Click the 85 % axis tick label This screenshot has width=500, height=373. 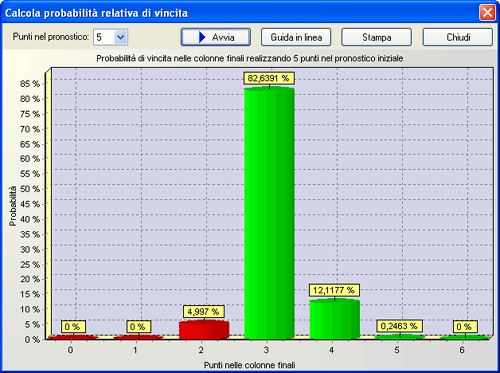coord(30,84)
